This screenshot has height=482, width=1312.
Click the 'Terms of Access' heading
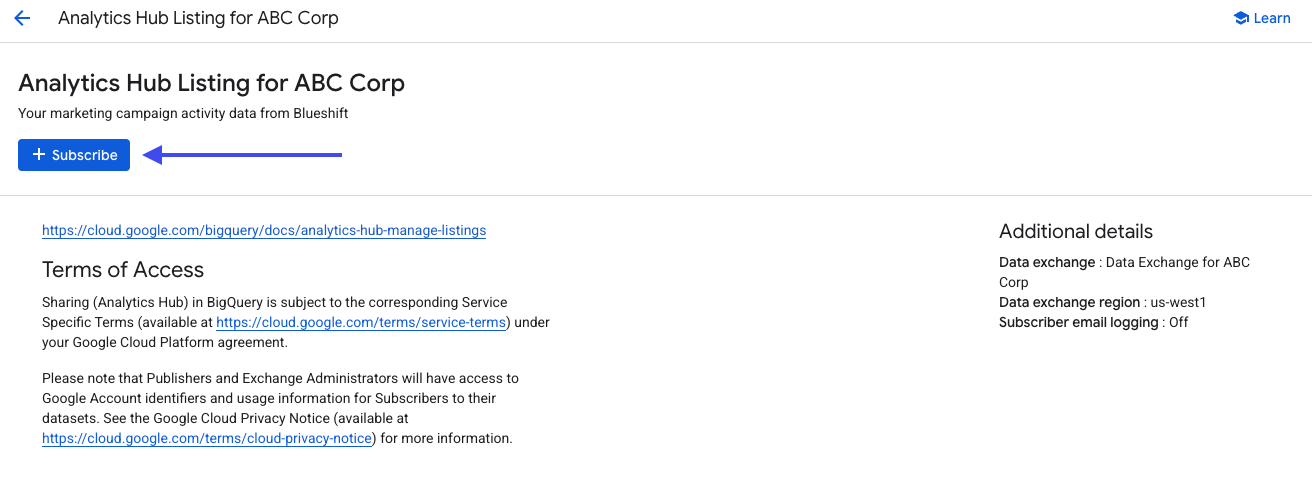pyautogui.click(x=123, y=269)
